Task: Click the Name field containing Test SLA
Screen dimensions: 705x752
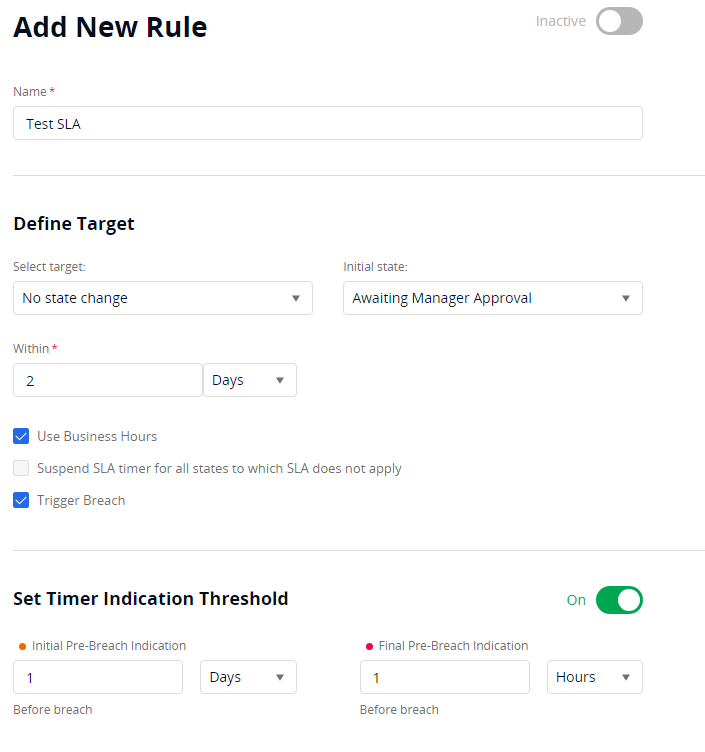Action: (x=327, y=123)
